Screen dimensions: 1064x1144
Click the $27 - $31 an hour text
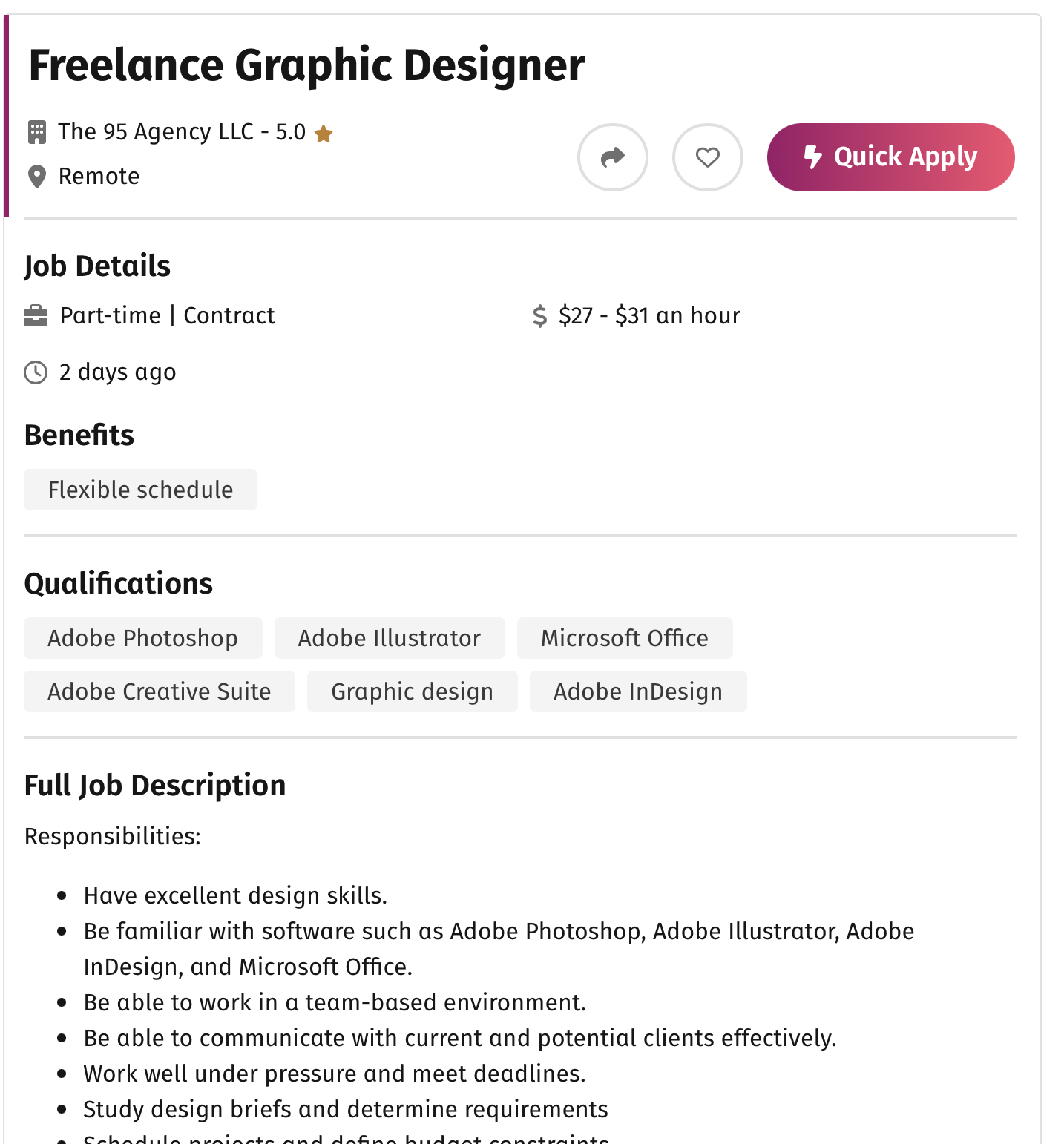649,316
